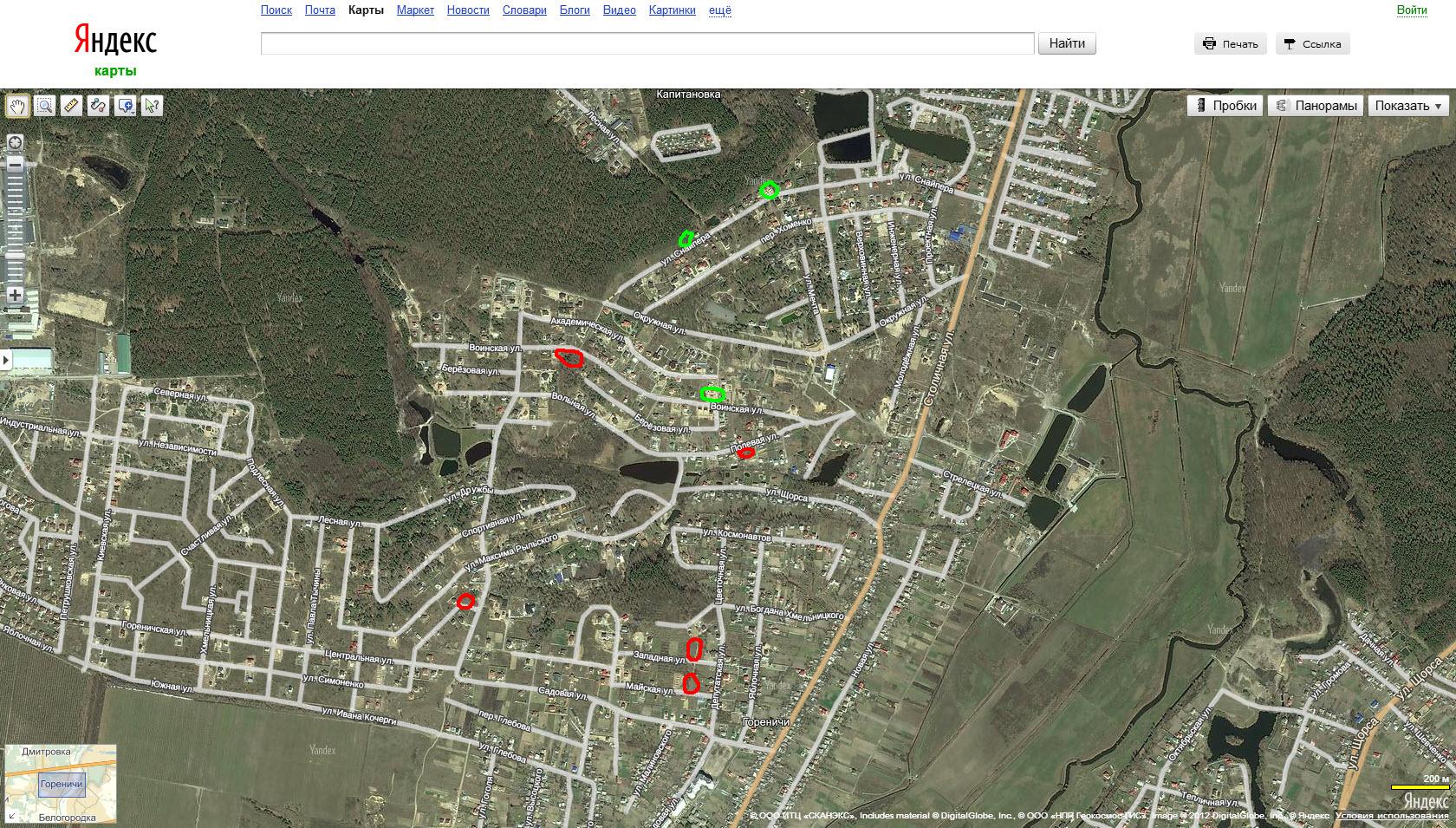
Task: Zoom out with the minus button
Action: point(15,163)
